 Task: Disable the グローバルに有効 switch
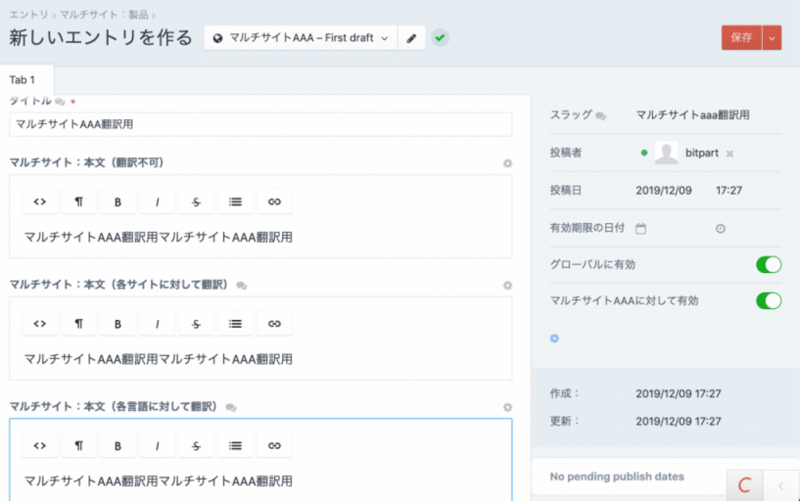tap(768, 265)
